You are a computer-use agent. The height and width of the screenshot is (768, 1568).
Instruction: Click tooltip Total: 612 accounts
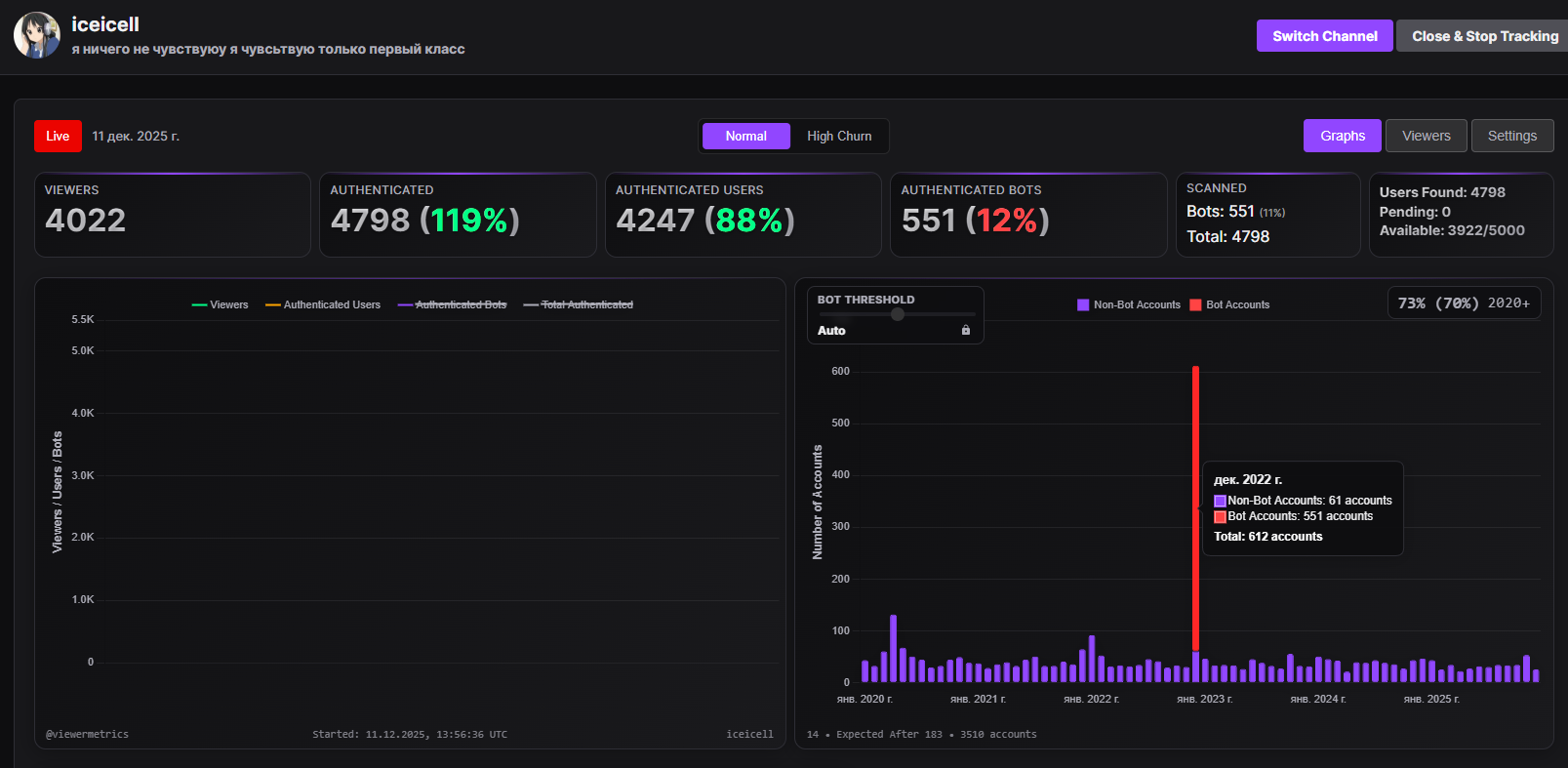[x=1268, y=537]
